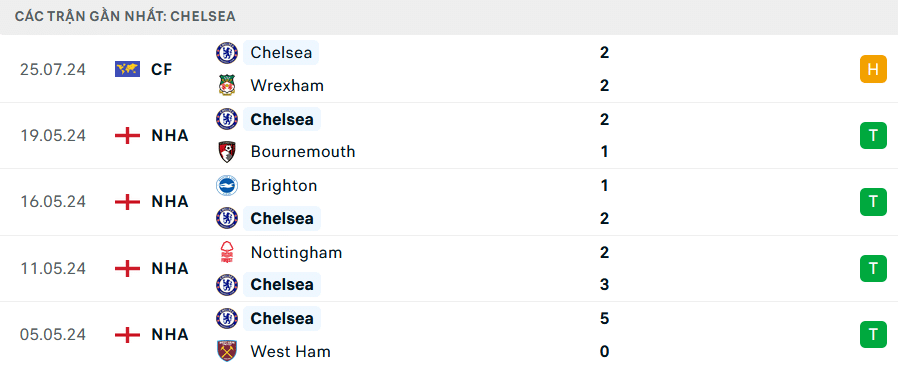Click the Bournemouth club crest icon
898x377 pixels.
click(227, 152)
